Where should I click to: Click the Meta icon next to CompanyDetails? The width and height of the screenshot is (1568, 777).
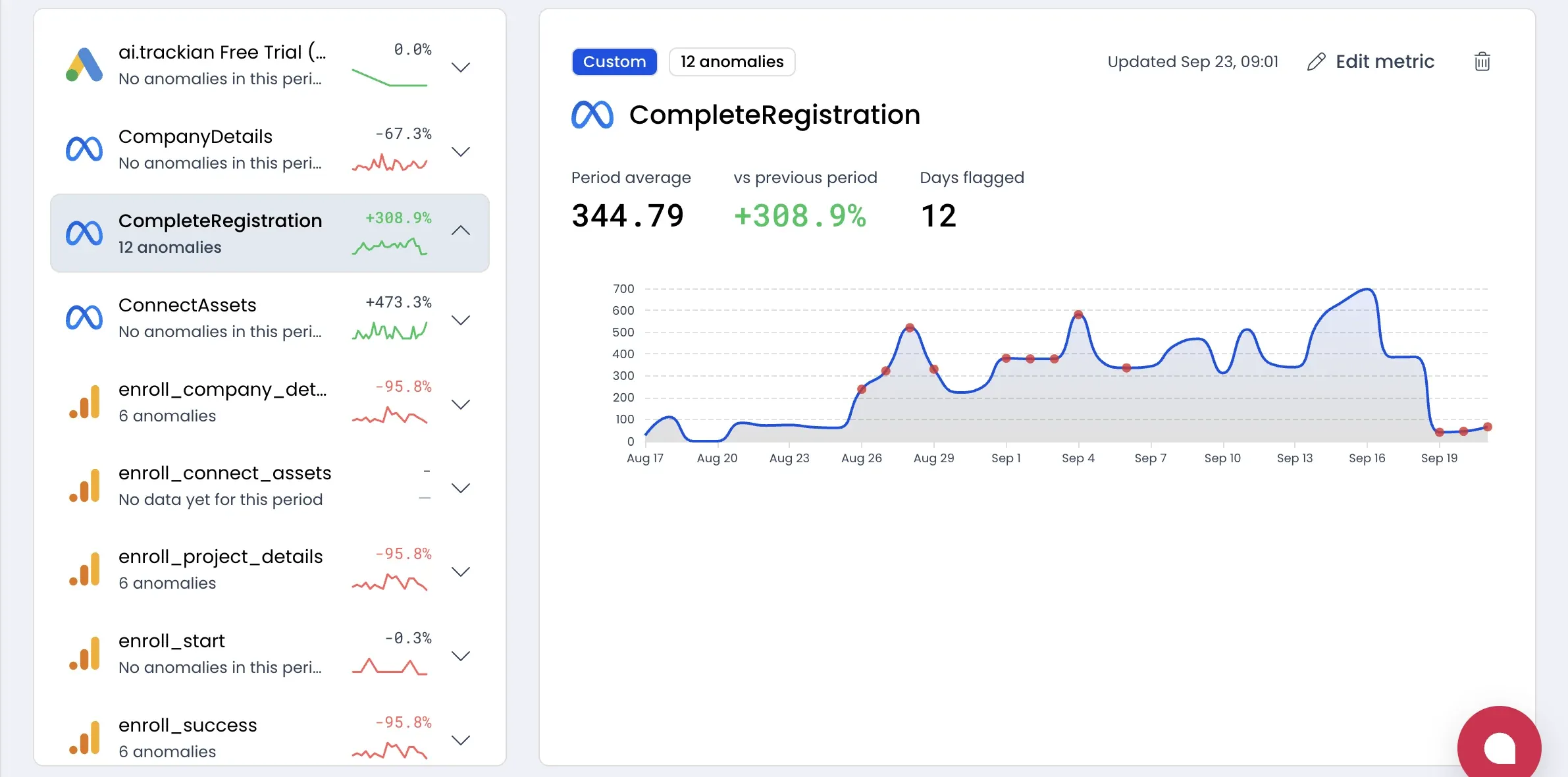coord(84,149)
